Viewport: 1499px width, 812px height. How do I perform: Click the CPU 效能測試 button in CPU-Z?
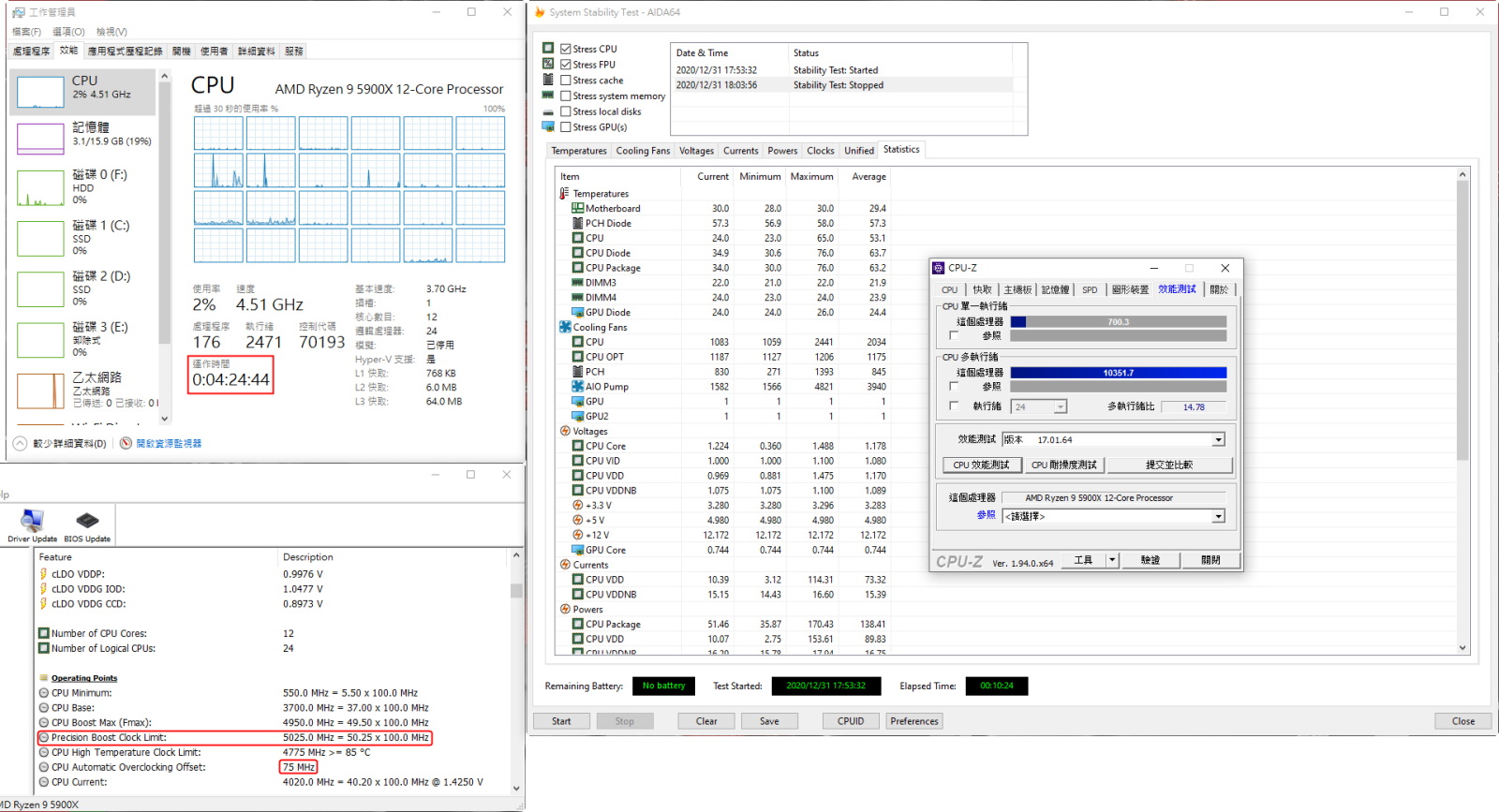coord(981,465)
